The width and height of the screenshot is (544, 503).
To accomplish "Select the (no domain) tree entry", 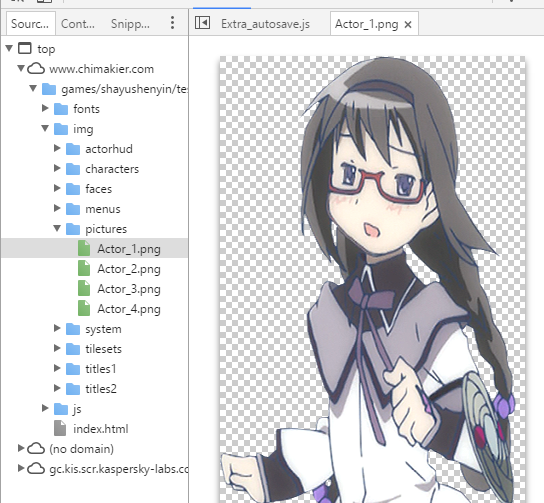I will [82, 449].
